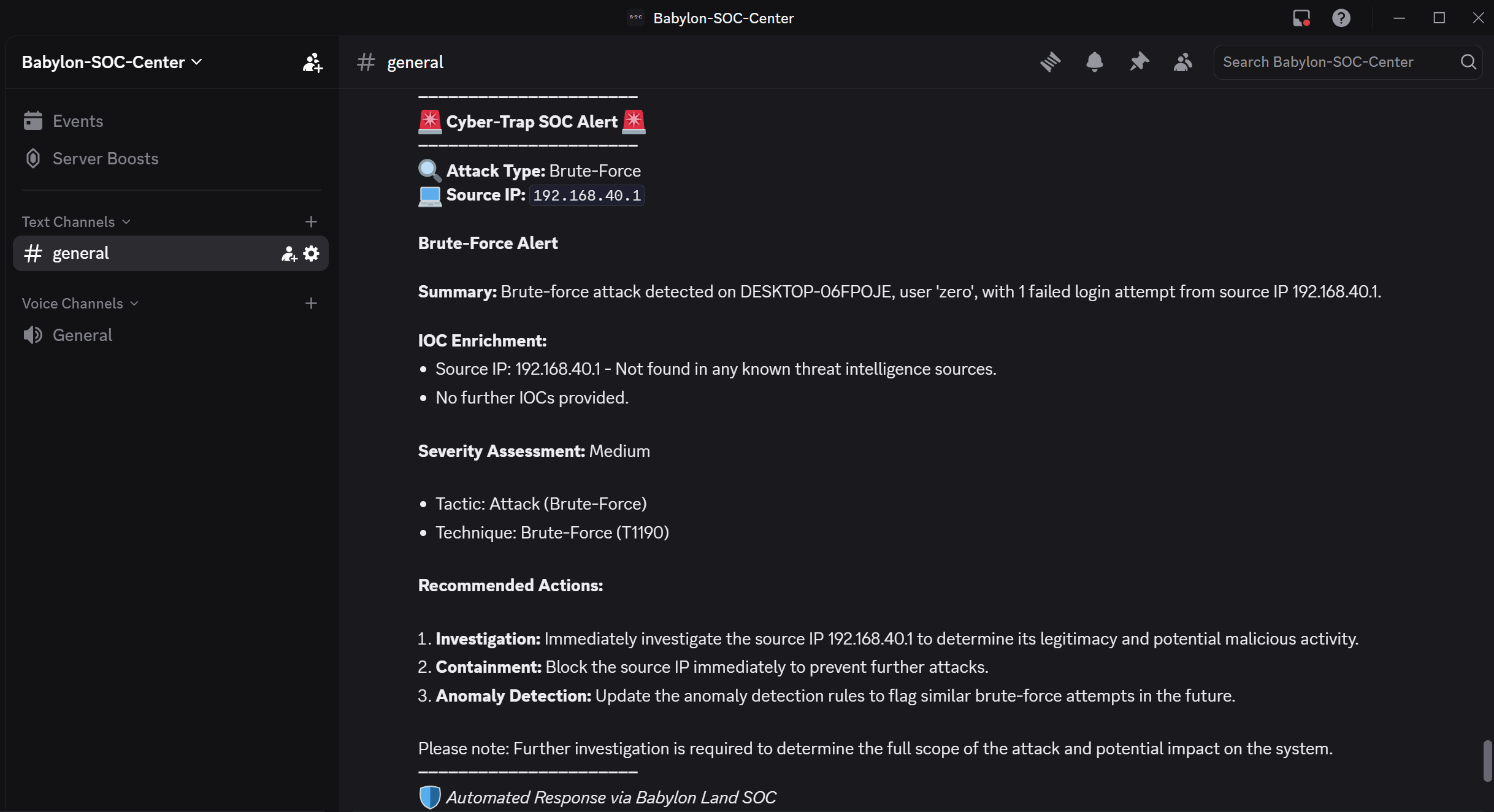Create a new voice channel plus
1494x812 pixels.
pyautogui.click(x=311, y=303)
